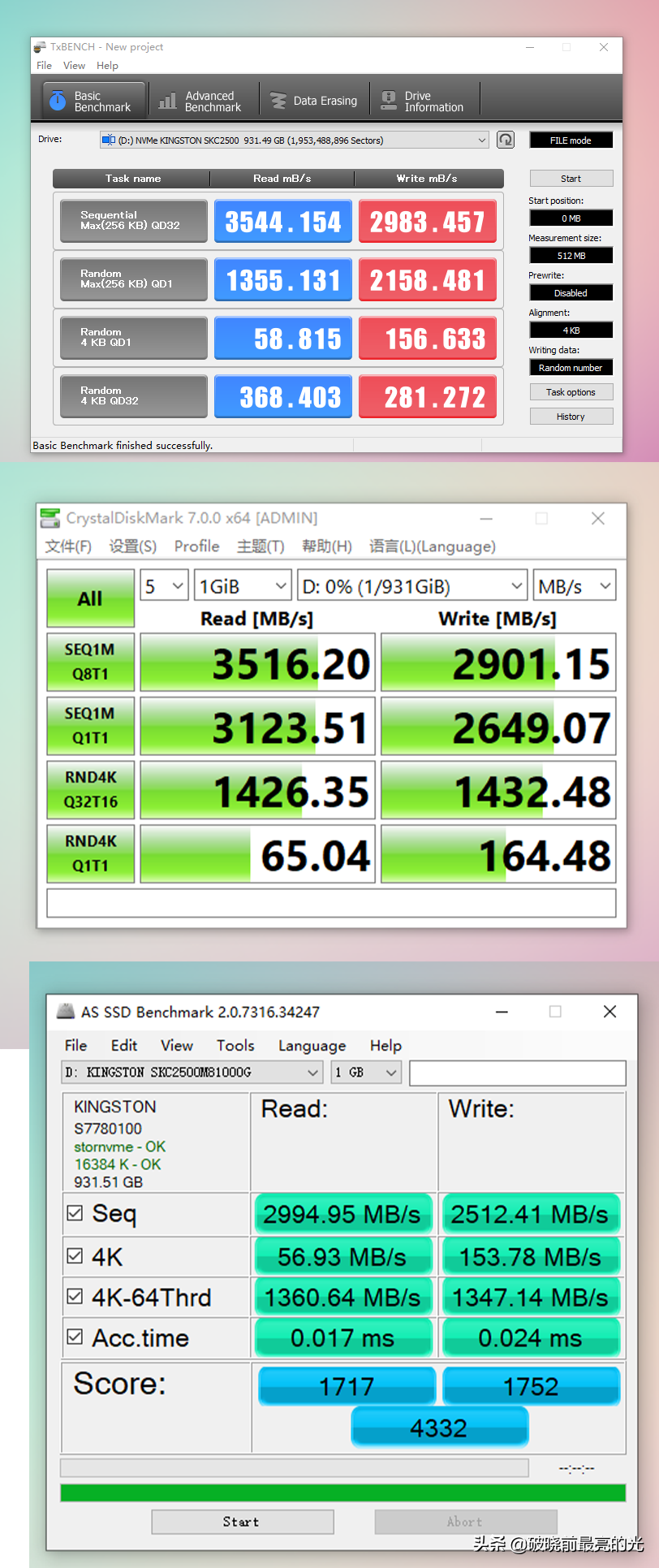Select the Data Erasing icon

tap(278, 101)
